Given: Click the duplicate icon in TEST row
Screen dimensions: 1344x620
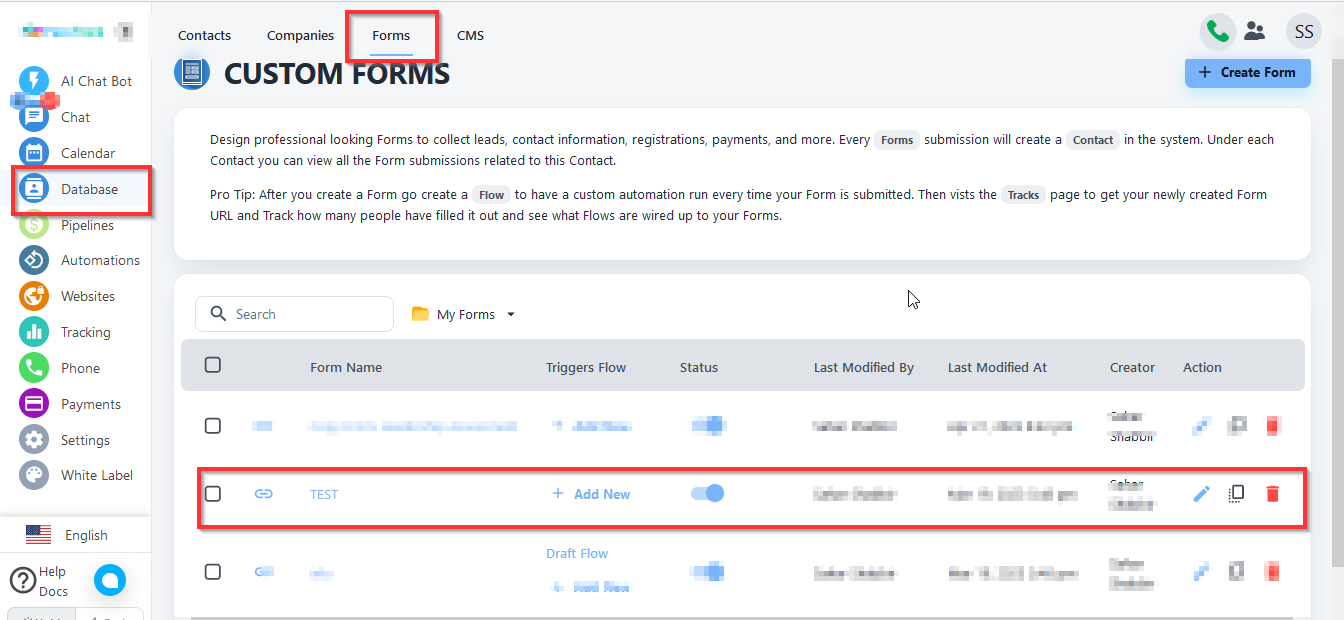Looking at the screenshot, I should [x=1237, y=494].
